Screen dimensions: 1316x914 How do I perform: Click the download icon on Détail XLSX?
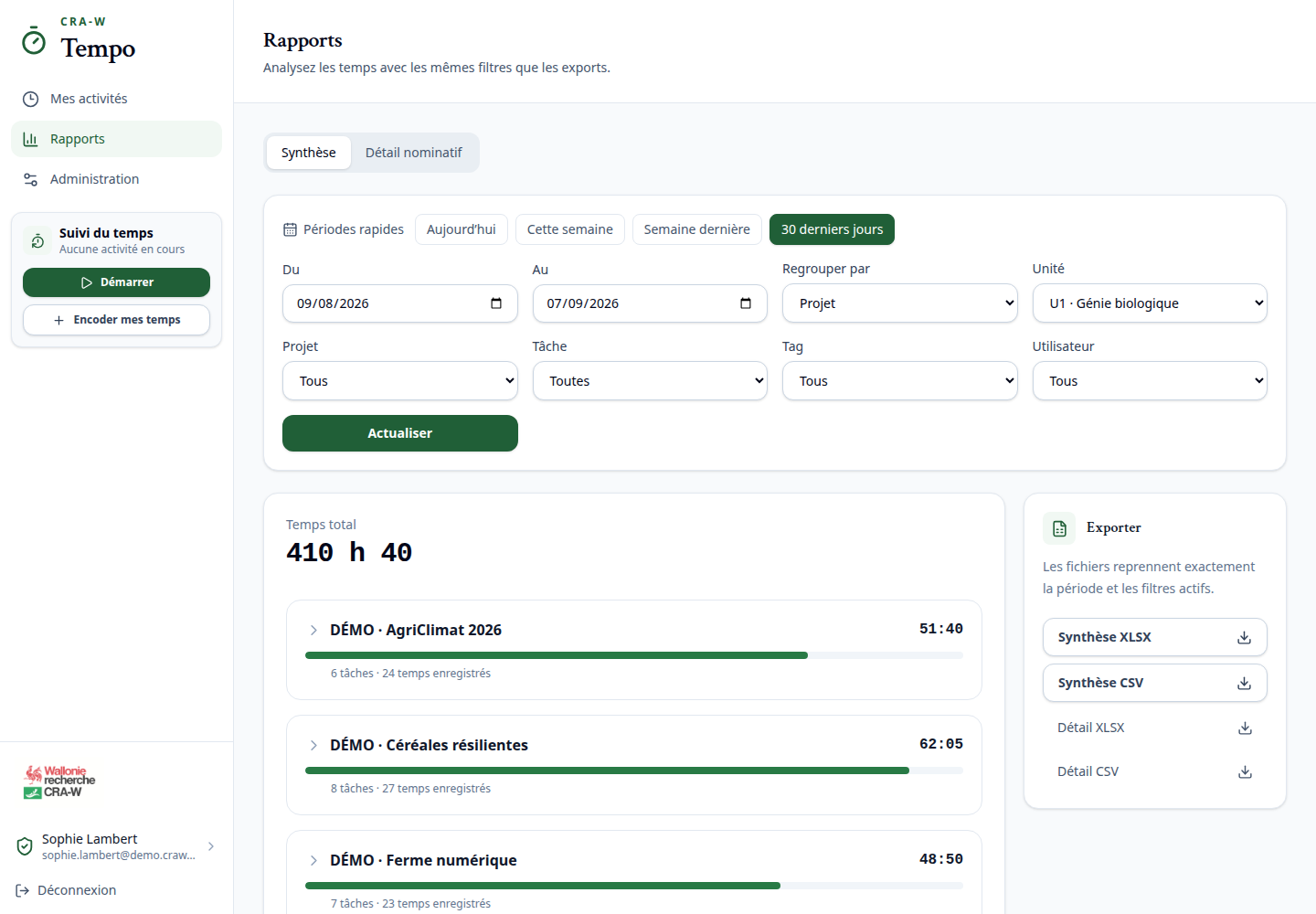(x=1245, y=728)
